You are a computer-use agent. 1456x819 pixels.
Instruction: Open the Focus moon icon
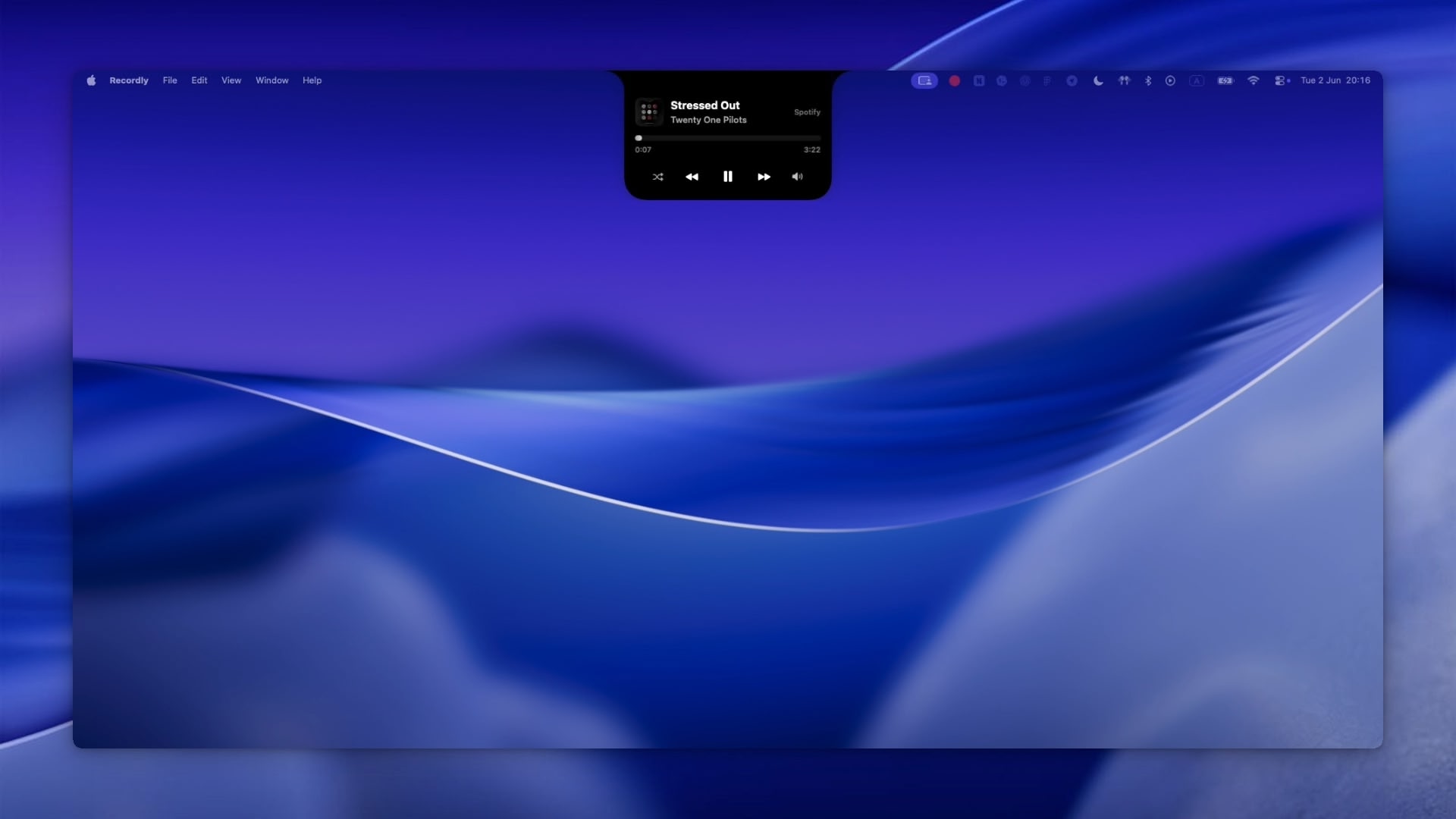pos(1098,80)
